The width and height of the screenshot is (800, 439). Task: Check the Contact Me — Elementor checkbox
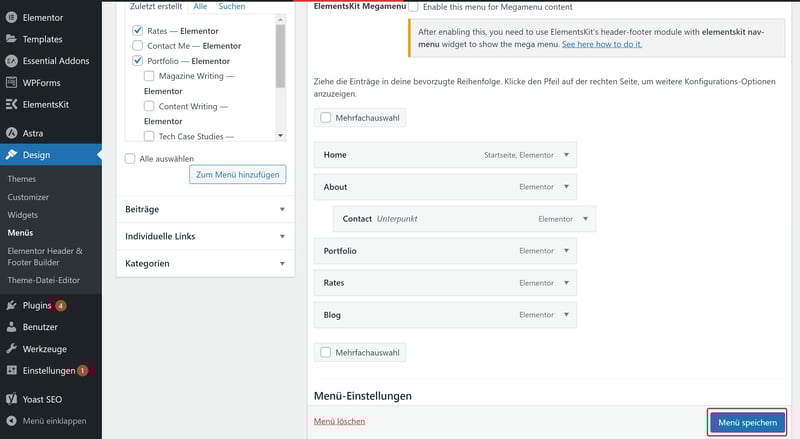pos(137,46)
